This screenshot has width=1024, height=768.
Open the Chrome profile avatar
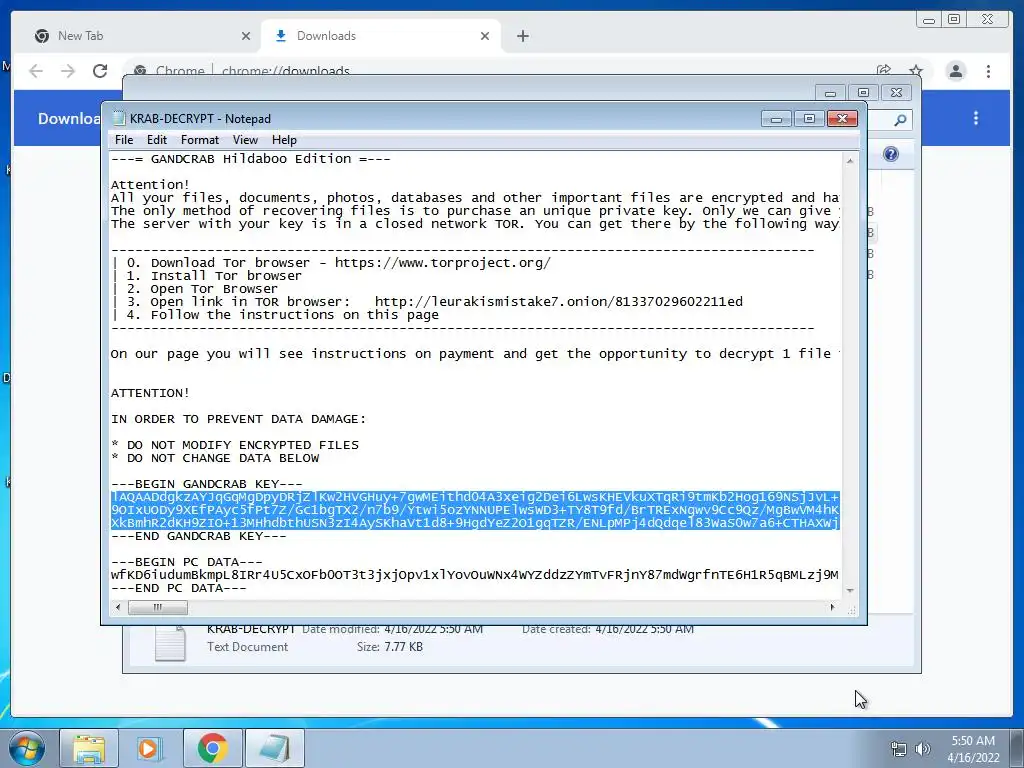point(955,71)
